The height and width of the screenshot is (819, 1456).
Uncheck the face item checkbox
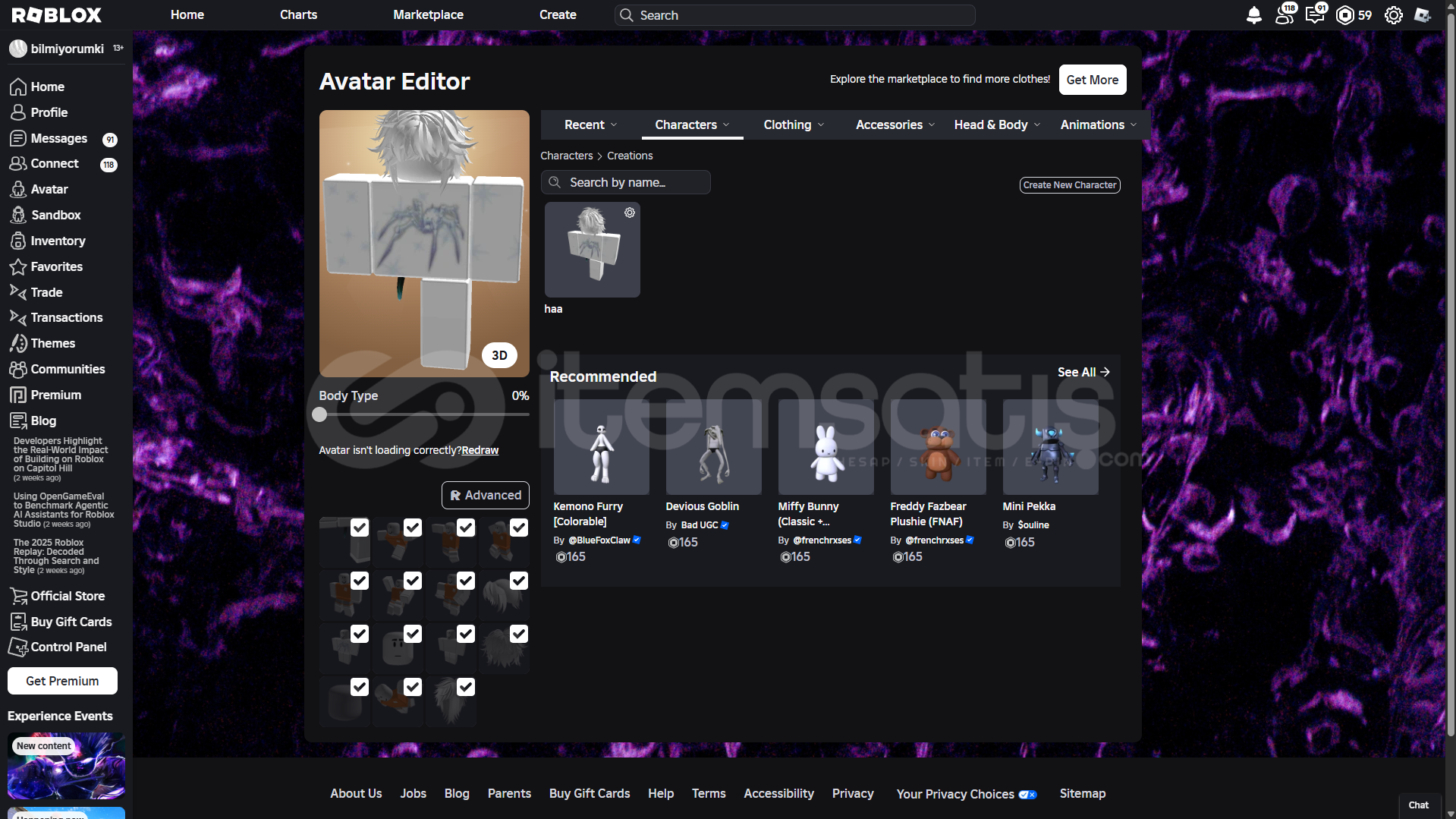(413, 634)
